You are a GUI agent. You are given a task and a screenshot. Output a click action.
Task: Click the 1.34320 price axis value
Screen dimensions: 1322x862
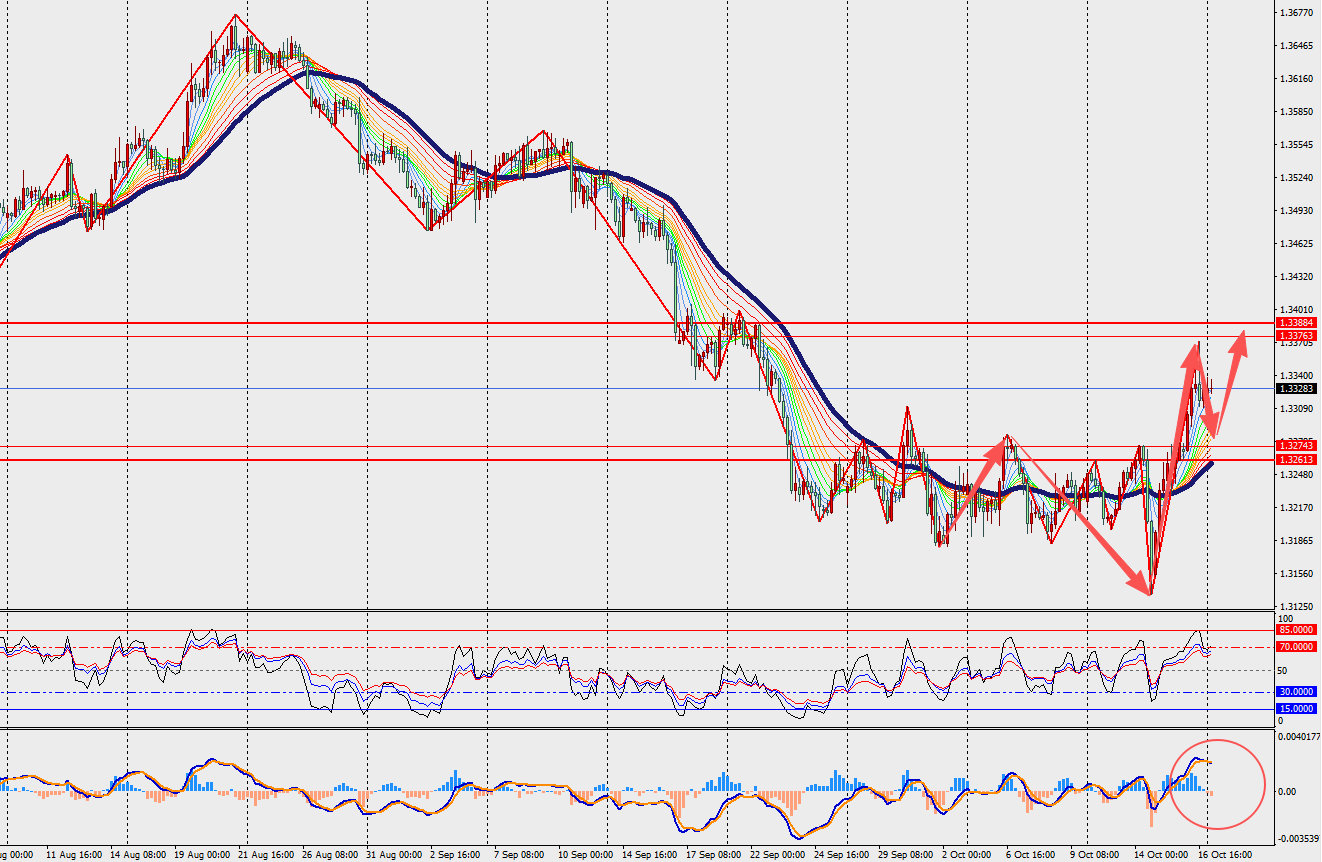[x=1297, y=276]
